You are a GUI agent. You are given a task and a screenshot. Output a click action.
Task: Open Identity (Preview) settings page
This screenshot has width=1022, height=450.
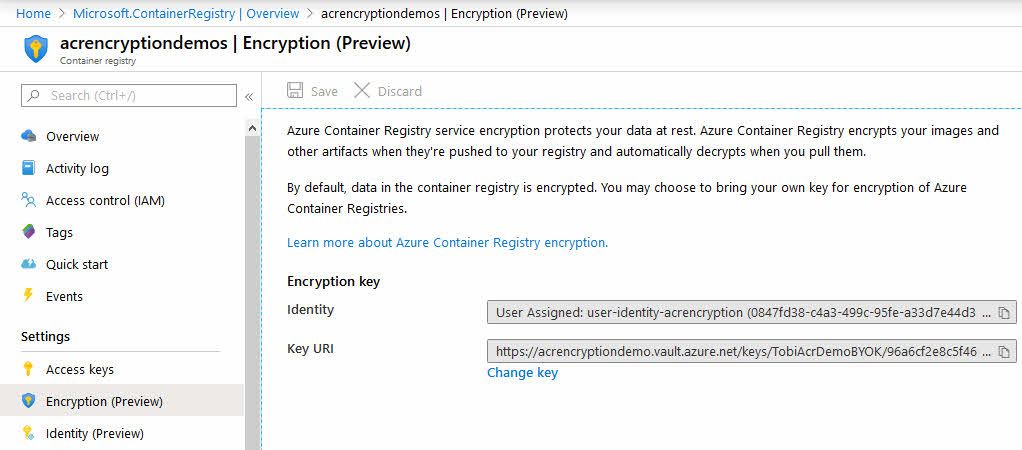click(x=95, y=433)
